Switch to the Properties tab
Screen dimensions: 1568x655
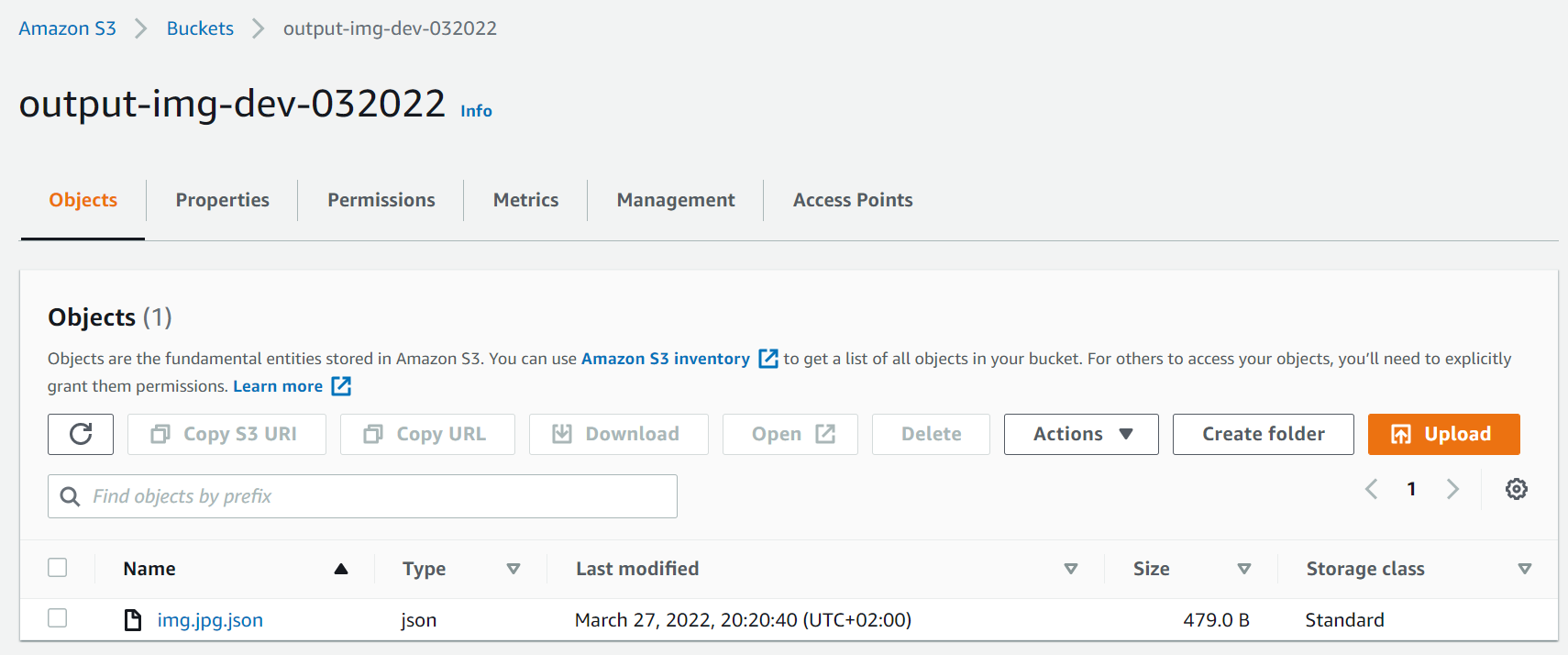(x=223, y=200)
